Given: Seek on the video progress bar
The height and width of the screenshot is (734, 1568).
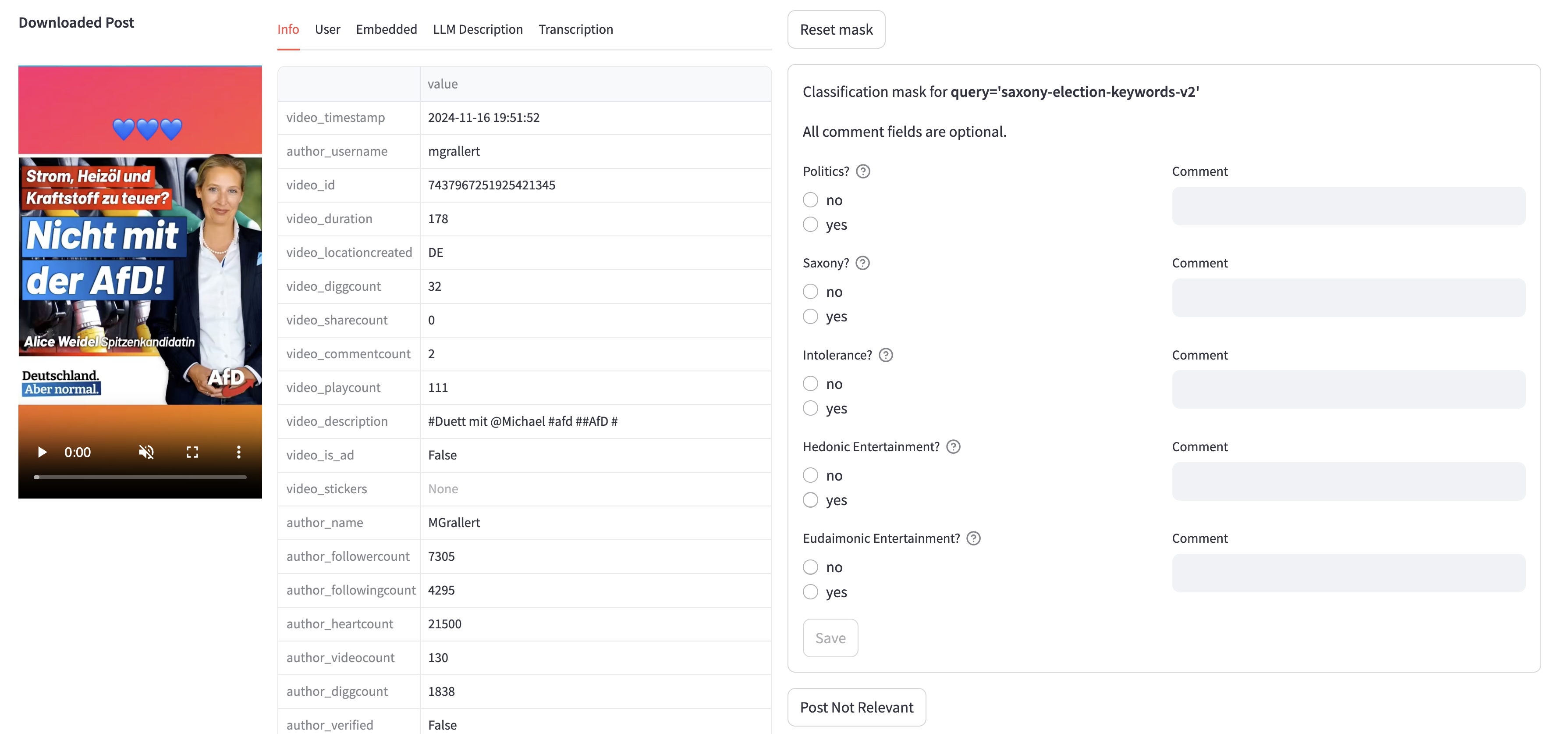Looking at the screenshot, I should (x=140, y=477).
